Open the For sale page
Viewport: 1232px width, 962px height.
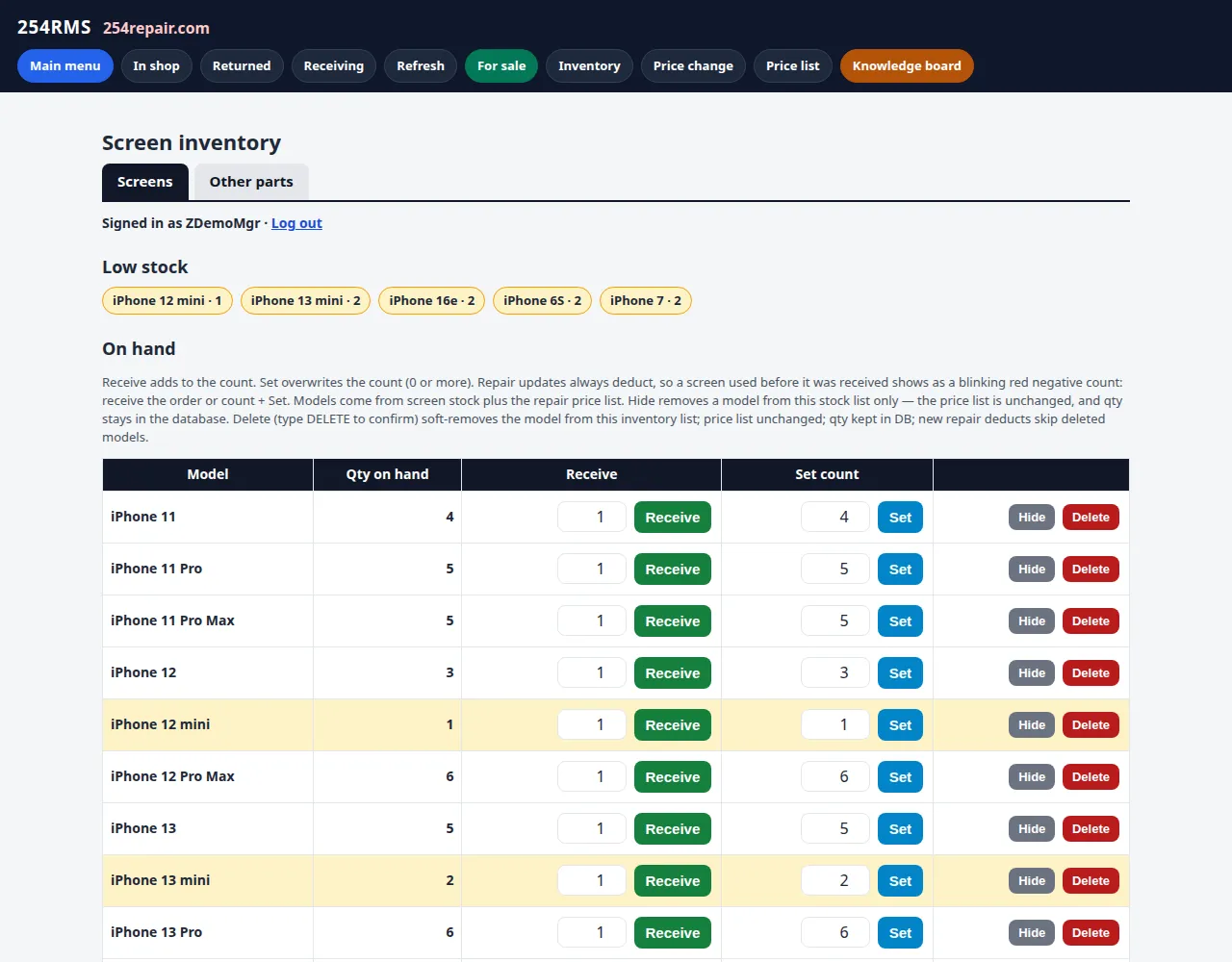click(501, 65)
